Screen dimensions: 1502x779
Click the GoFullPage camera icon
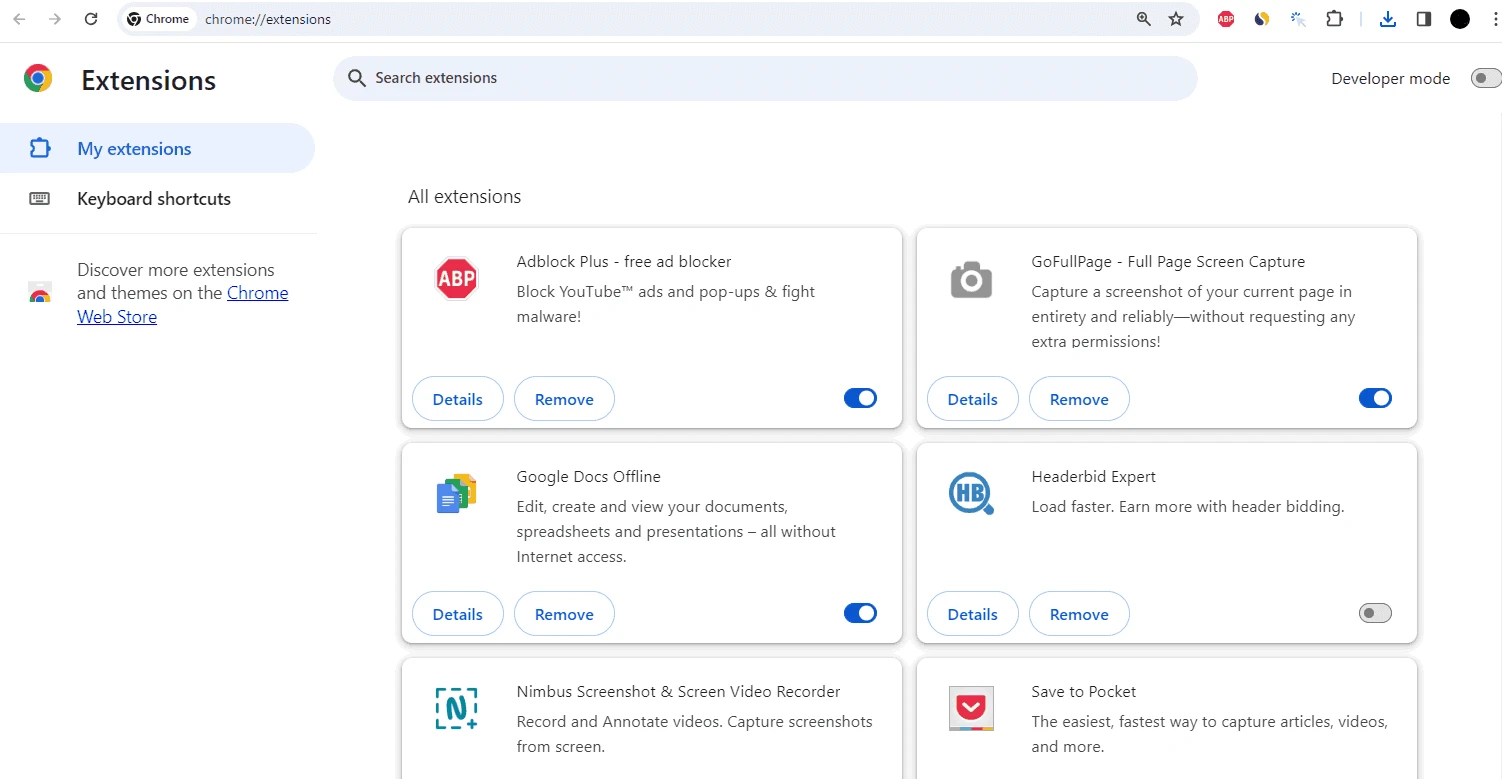click(x=971, y=280)
